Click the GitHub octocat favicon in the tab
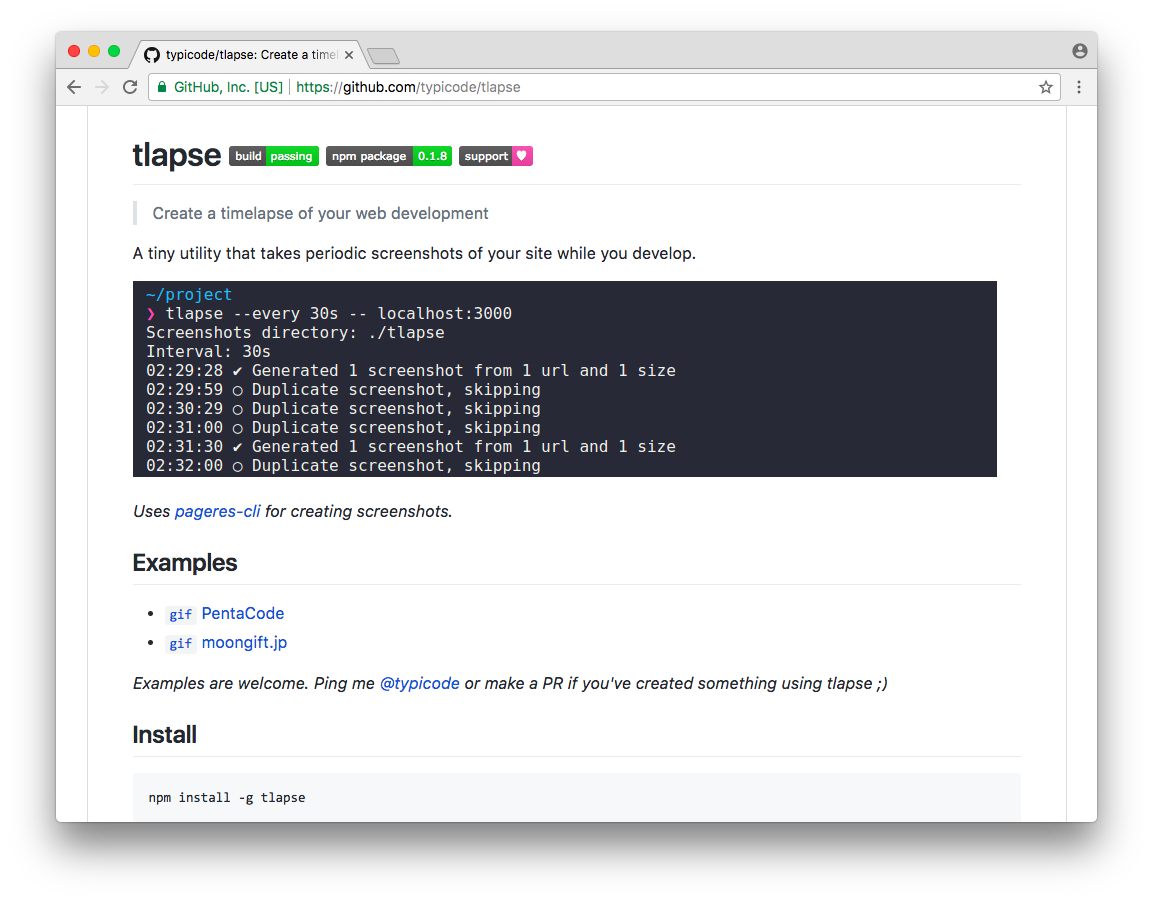 tap(151, 55)
